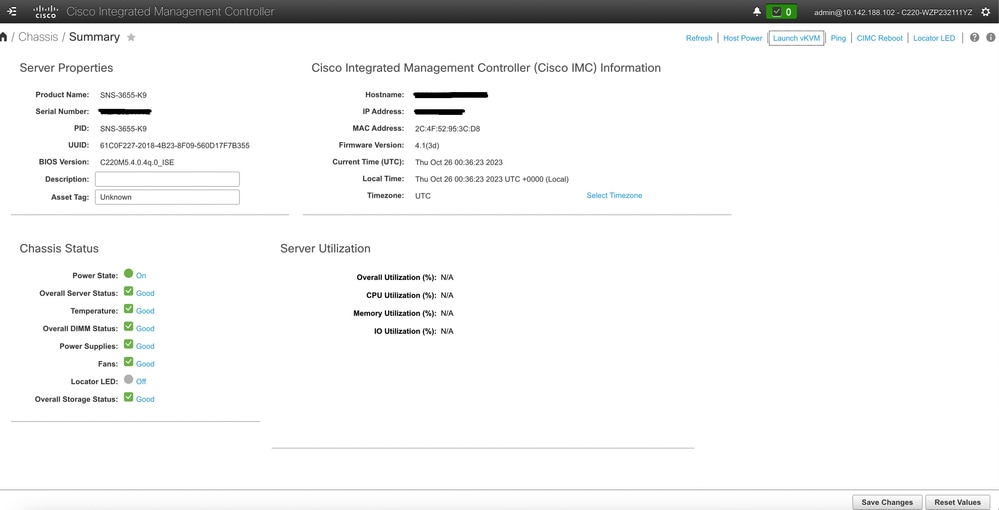Open Power State On link
Viewport: 999px width, 510px height.
141,276
